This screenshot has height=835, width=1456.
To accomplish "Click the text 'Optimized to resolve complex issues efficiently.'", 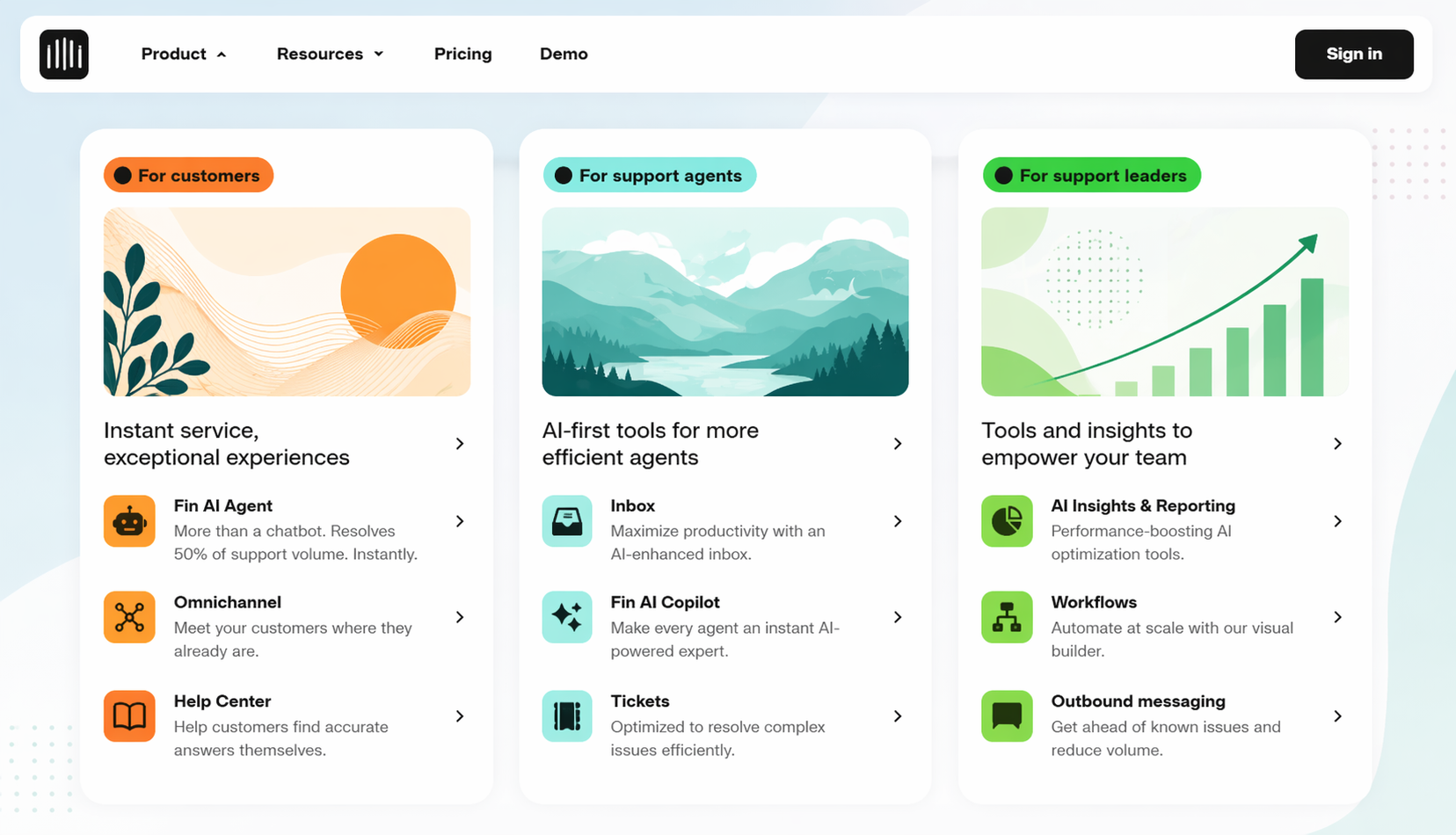I will (x=718, y=738).
